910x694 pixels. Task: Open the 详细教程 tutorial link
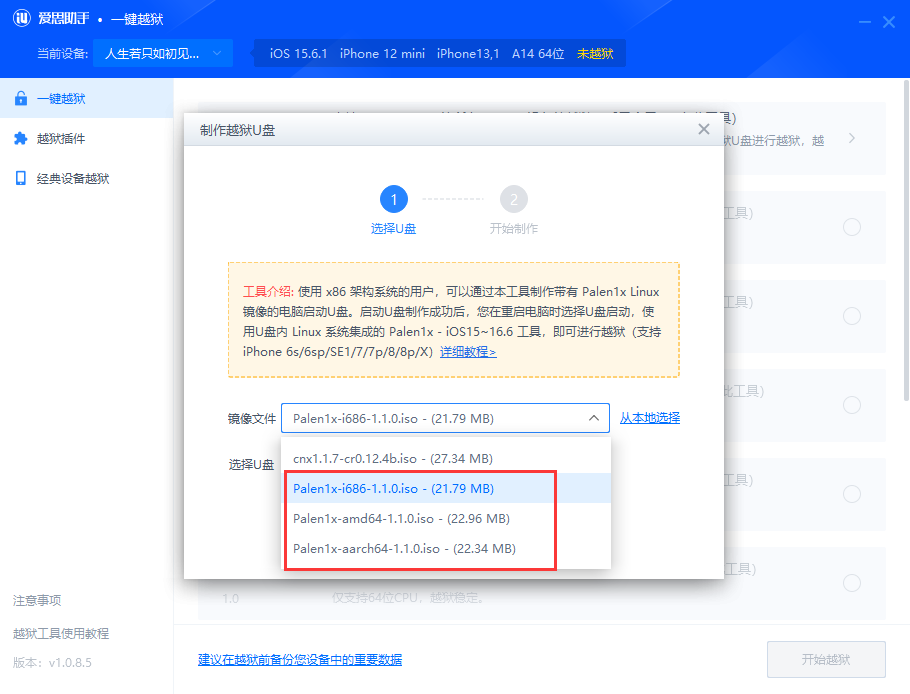468,352
